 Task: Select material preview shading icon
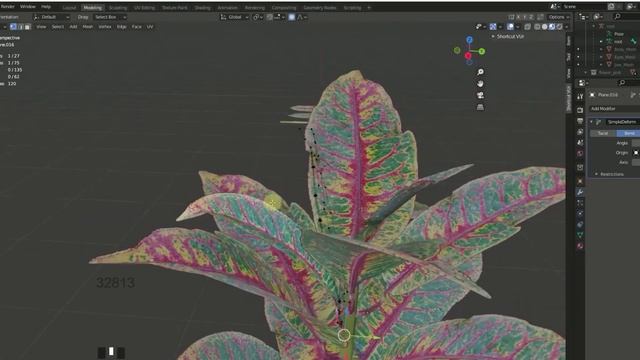[x=552, y=27]
